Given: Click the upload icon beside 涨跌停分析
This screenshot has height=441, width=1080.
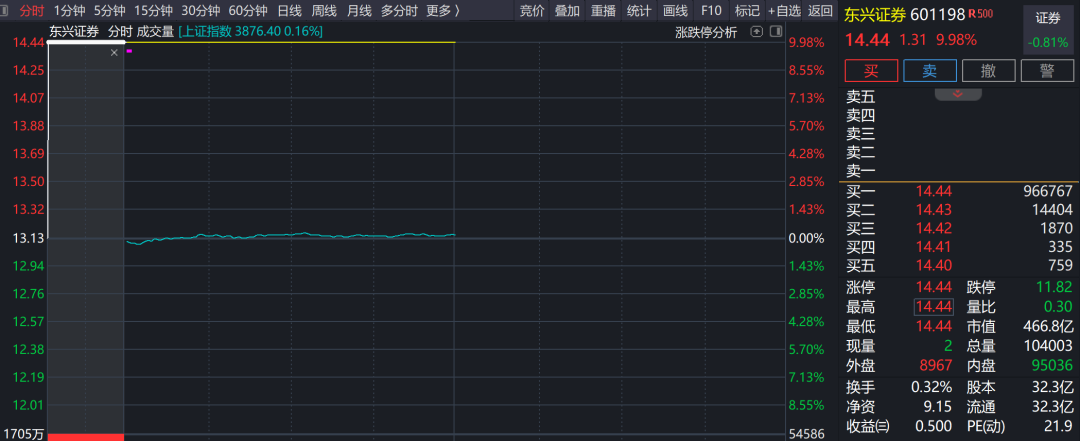Looking at the screenshot, I should [757, 31].
